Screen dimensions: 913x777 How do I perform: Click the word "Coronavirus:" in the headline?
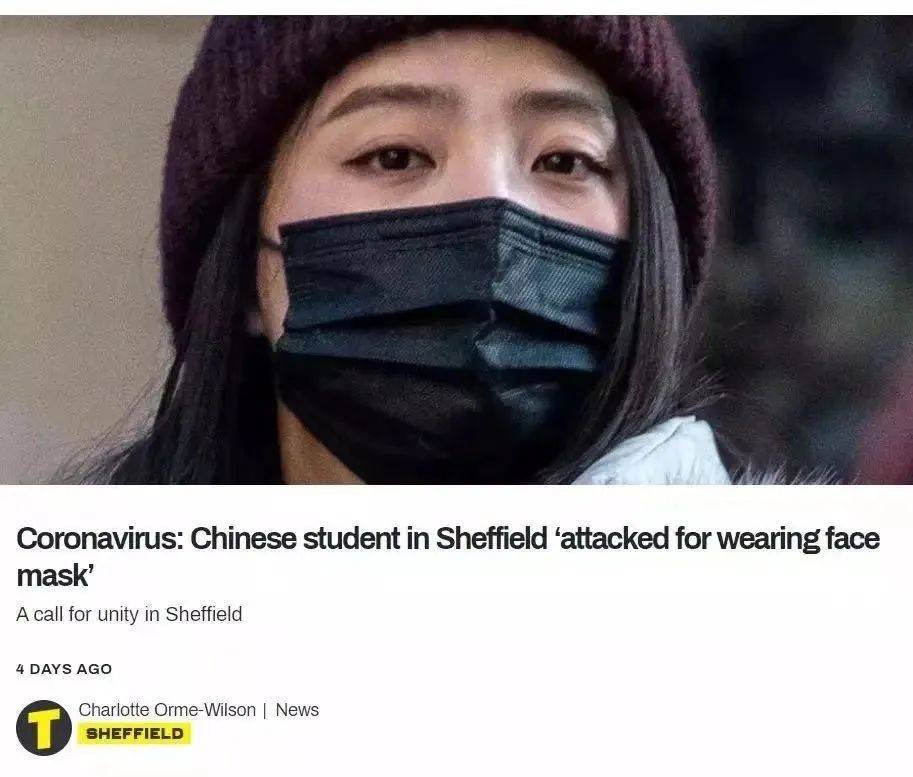pos(100,538)
